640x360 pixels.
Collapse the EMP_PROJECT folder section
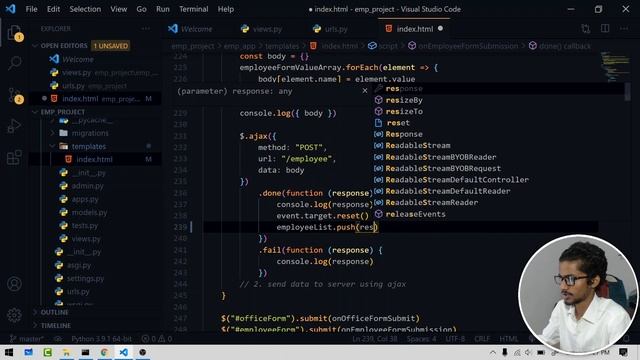62,112
